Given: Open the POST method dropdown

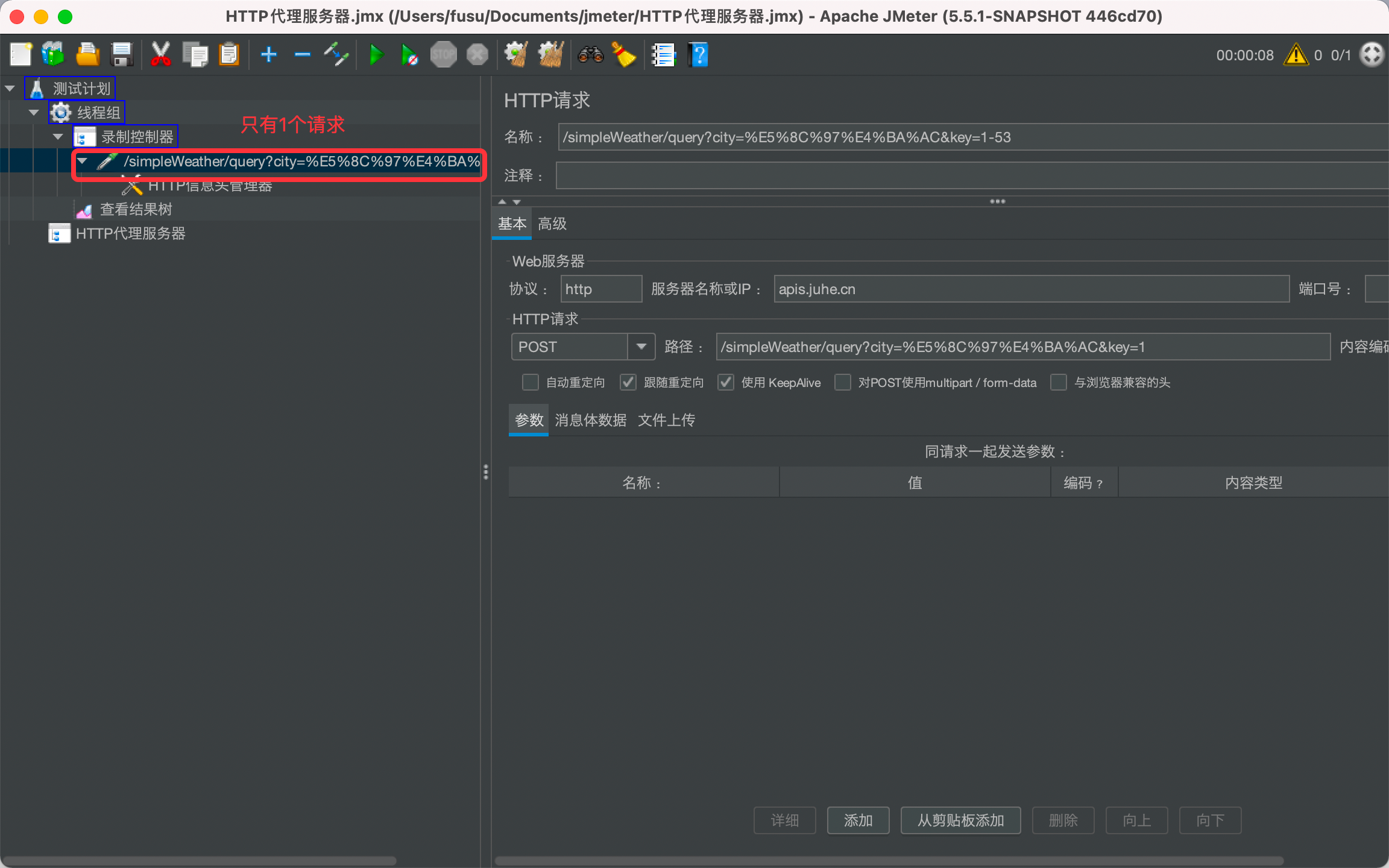Looking at the screenshot, I should pyautogui.click(x=641, y=347).
